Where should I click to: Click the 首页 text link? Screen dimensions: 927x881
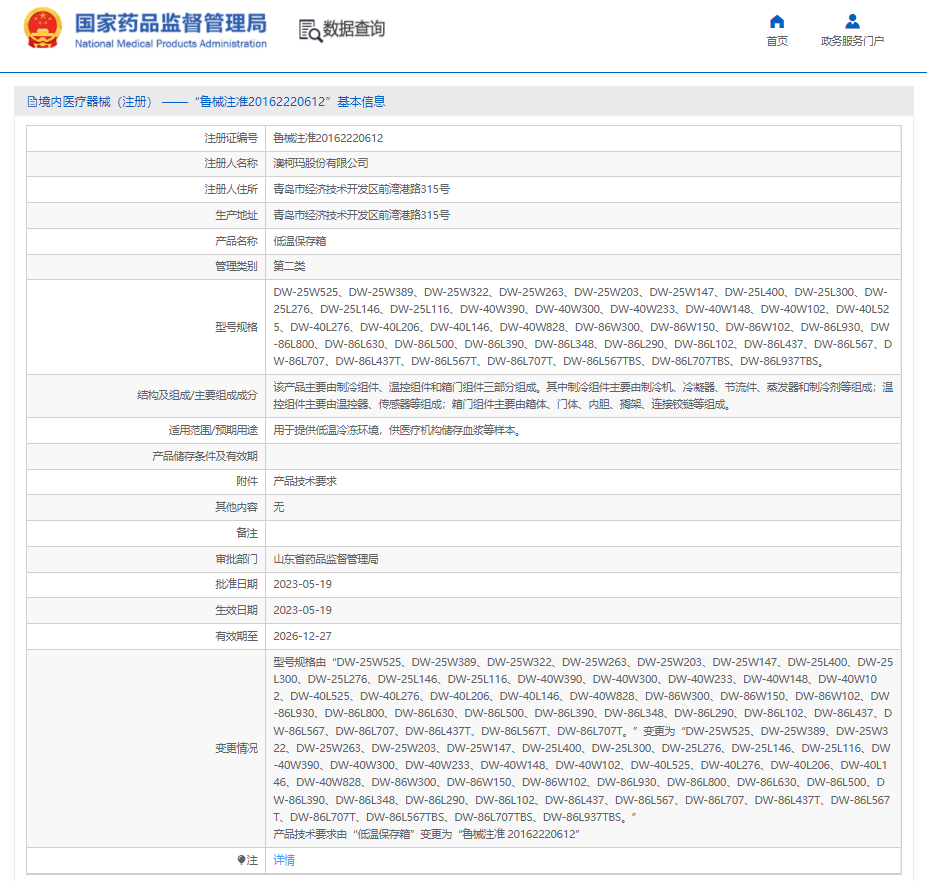pyautogui.click(x=777, y=40)
